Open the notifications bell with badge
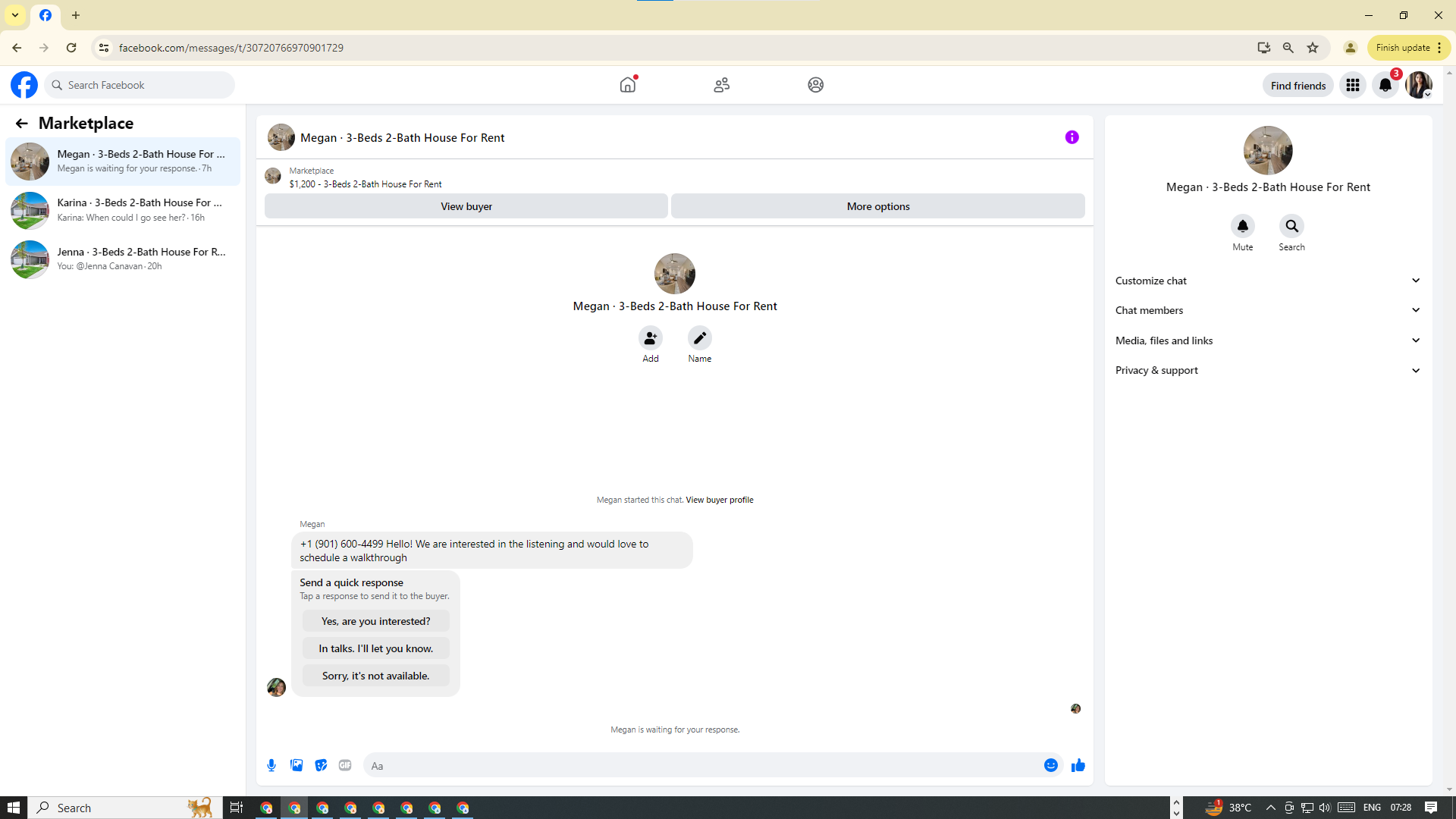The image size is (1456, 819). [1385, 85]
